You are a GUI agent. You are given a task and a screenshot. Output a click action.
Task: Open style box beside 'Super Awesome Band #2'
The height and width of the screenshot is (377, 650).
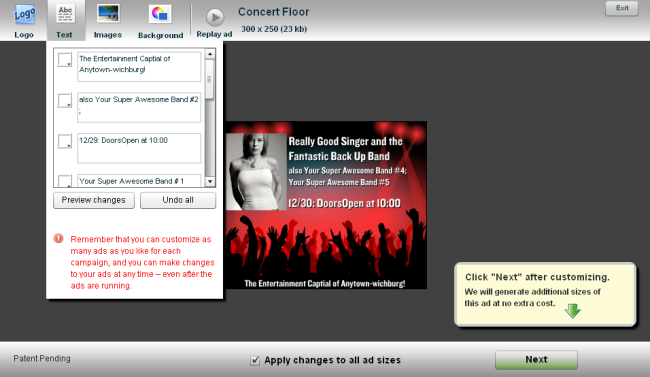coord(65,100)
